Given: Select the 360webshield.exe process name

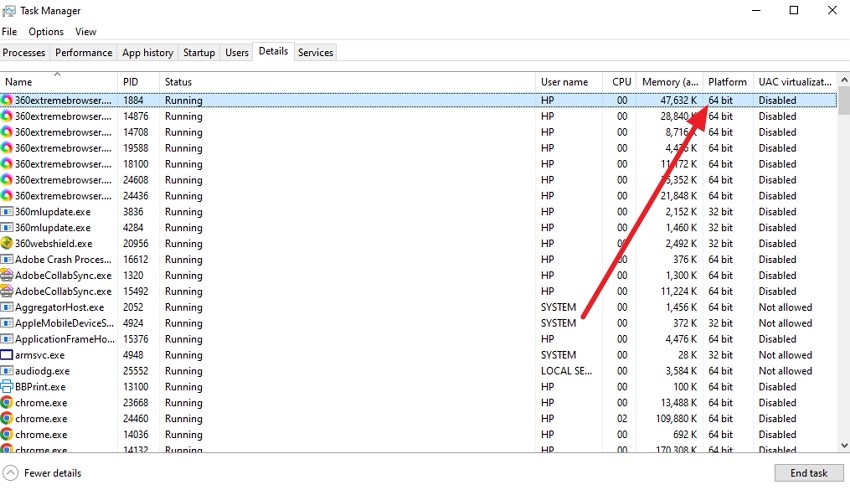Looking at the screenshot, I should pyautogui.click(x=54, y=243).
